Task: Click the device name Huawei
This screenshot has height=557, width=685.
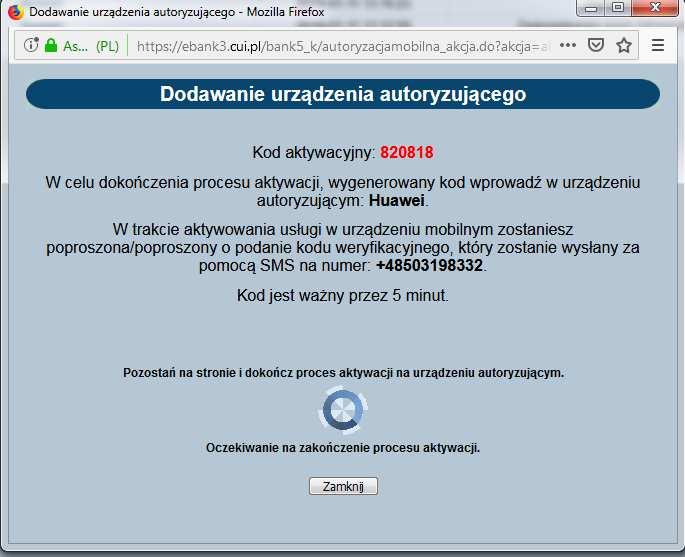Action: tap(397, 201)
